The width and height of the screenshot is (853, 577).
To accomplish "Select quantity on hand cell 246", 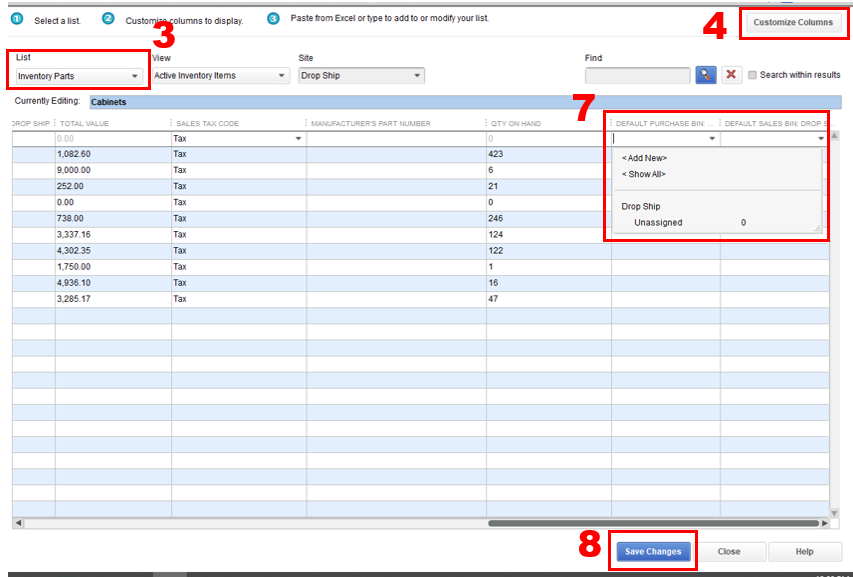I will coord(549,219).
